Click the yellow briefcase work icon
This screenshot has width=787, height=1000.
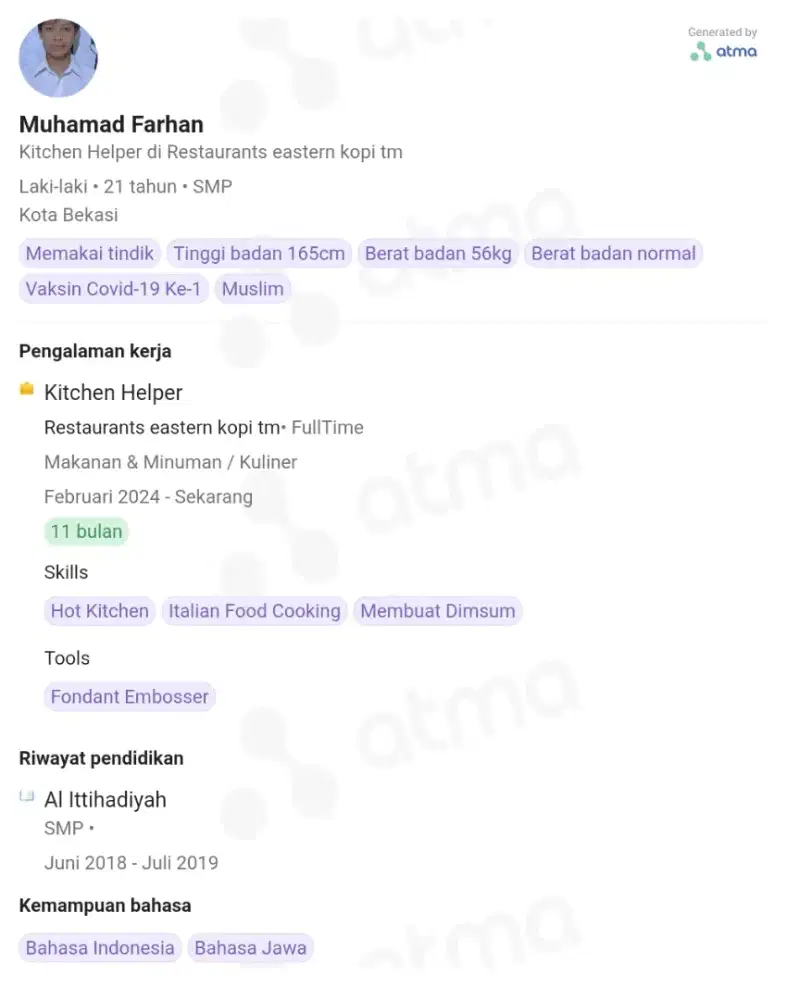click(x=27, y=388)
